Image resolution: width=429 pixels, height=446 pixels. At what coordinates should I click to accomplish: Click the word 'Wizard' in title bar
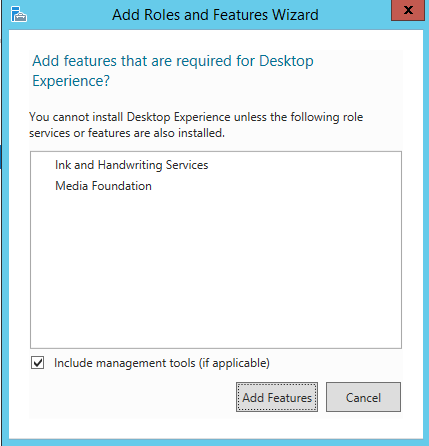pos(295,15)
